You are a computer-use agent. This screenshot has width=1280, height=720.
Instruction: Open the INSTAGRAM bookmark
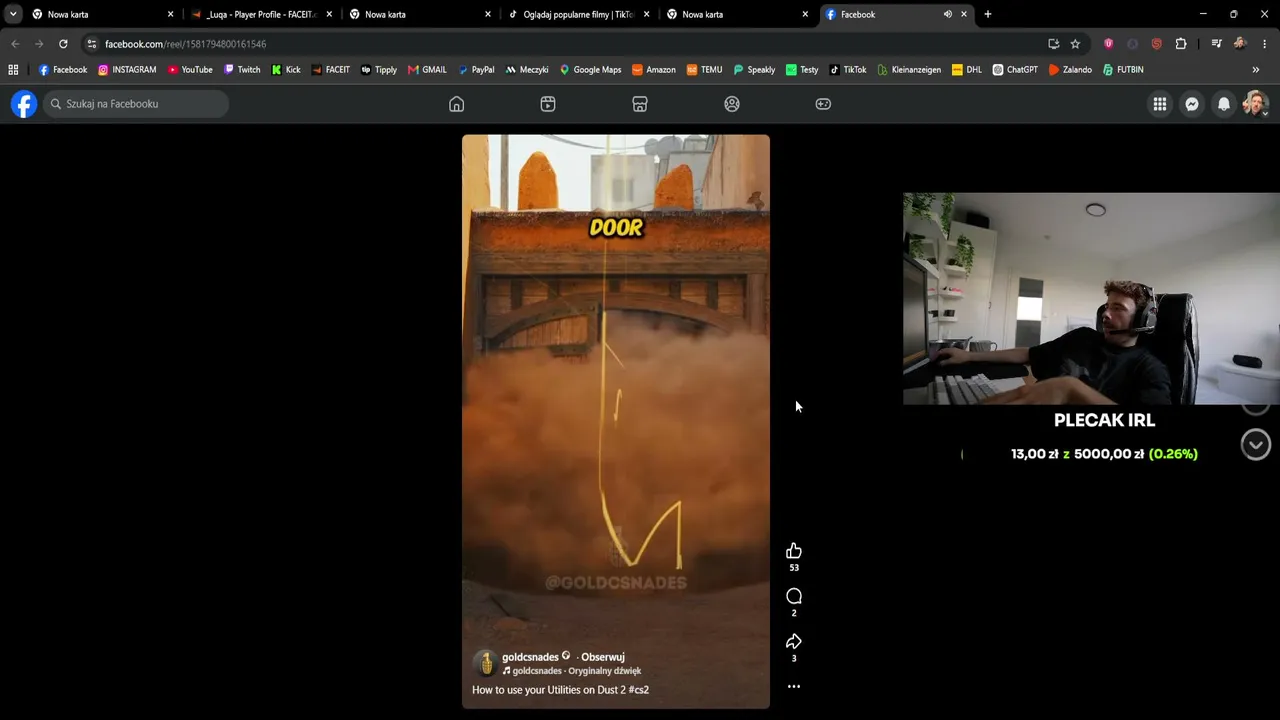[x=127, y=70]
